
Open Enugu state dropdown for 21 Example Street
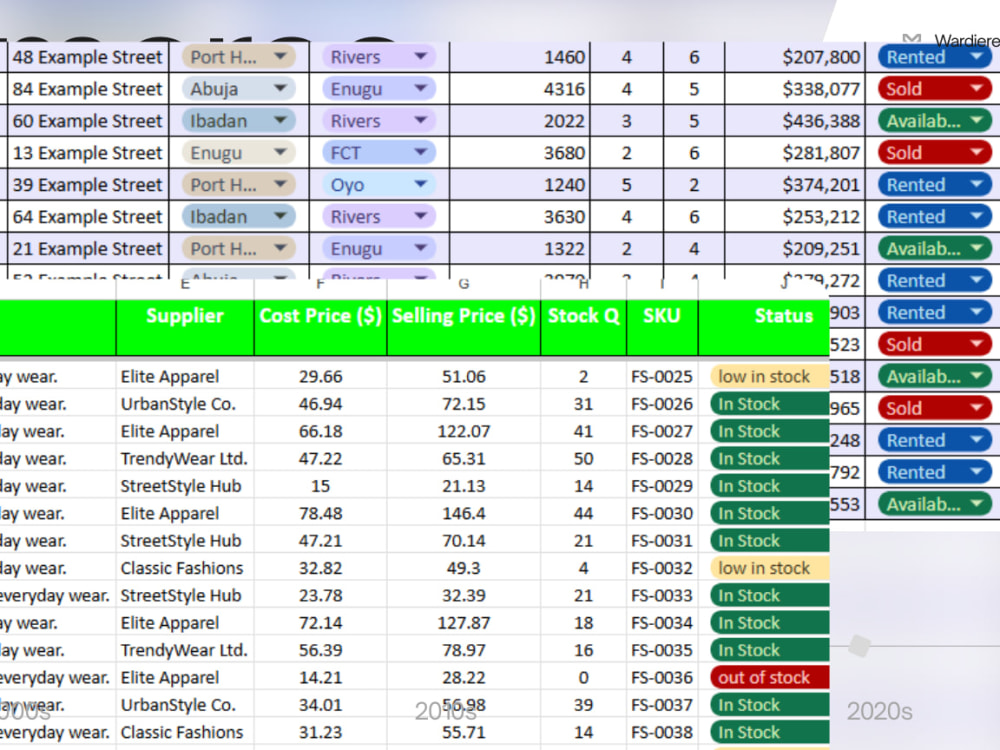click(x=379, y=248)
